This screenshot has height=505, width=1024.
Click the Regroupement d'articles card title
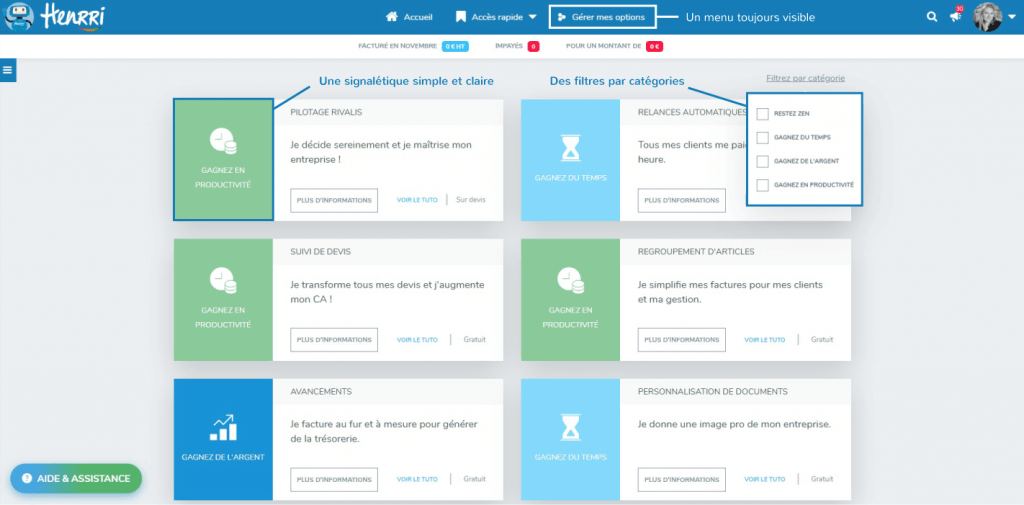coord(696,252)
